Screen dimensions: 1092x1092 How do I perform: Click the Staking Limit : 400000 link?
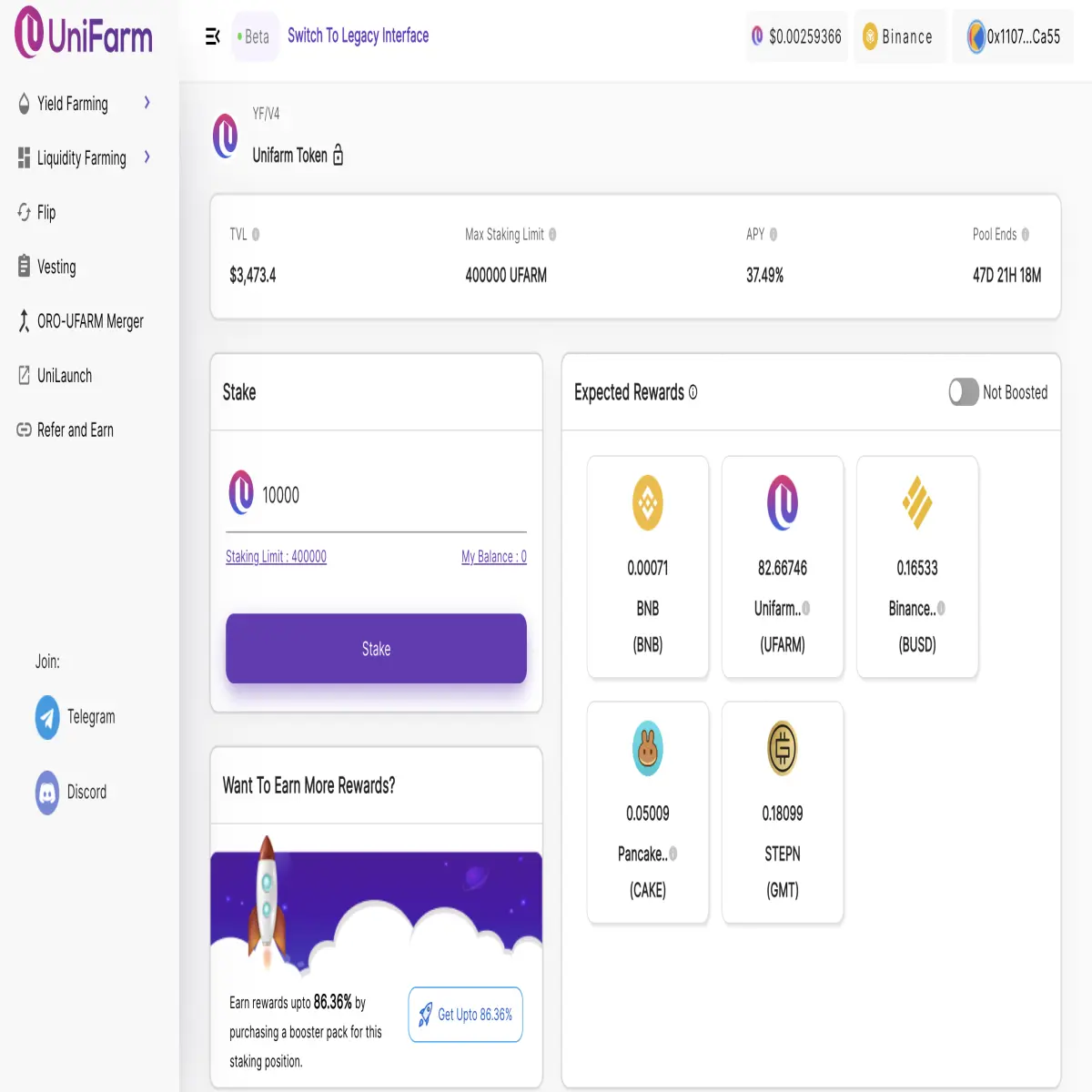coord(276,556)
